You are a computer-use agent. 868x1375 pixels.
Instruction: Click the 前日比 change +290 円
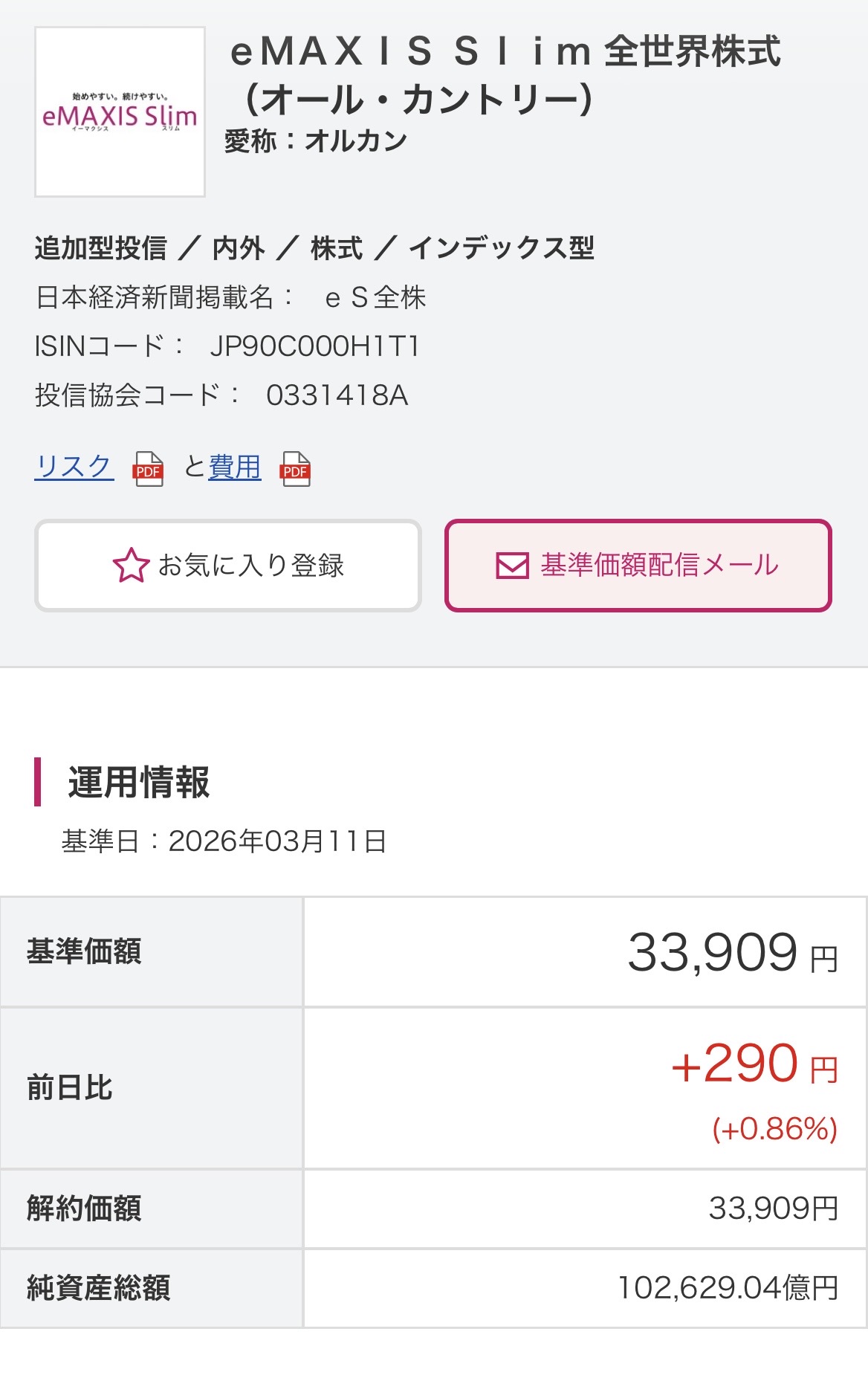[754, 1064]
